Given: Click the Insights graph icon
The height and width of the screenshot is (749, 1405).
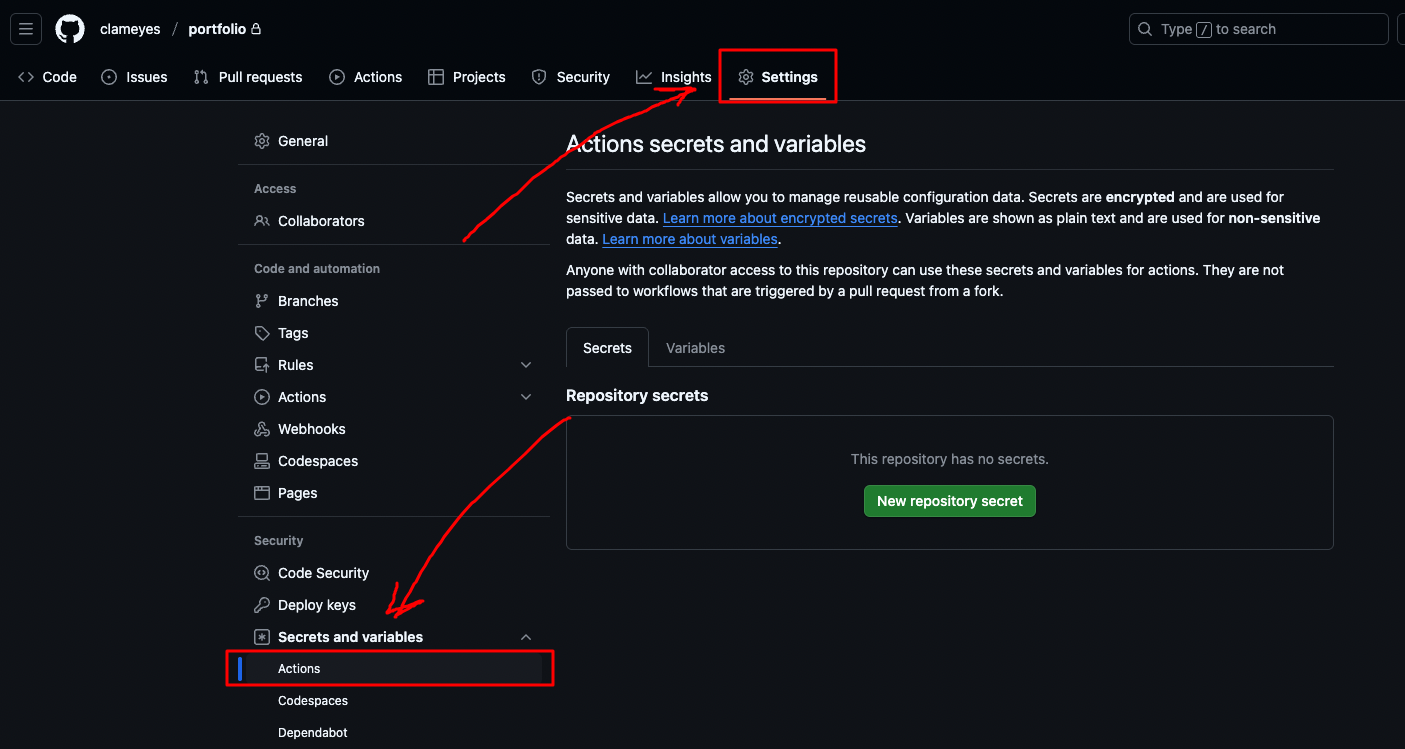Looking at the screenshot, I should tap(644, 77).
